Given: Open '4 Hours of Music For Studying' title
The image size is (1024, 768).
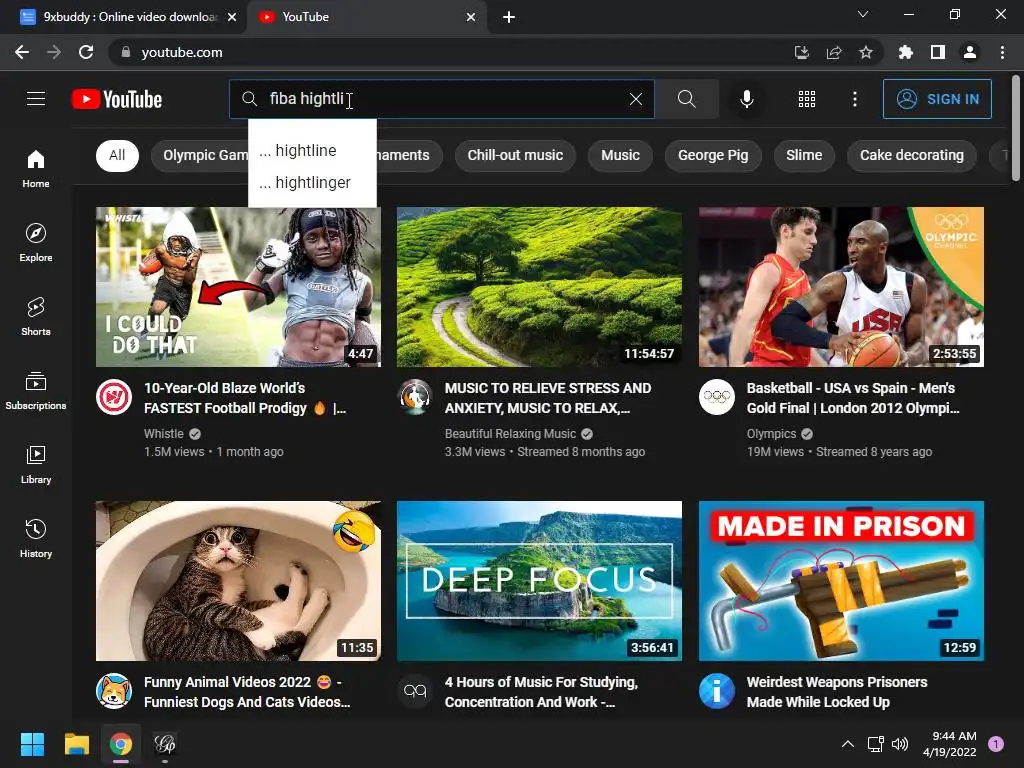Looking at the screenshot, I should 541,692.
